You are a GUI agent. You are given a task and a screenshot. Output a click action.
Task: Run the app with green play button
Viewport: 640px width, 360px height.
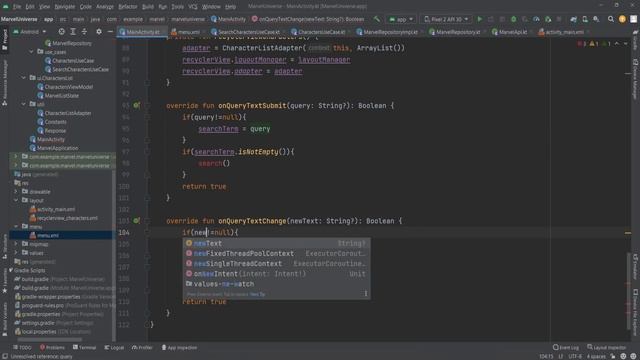[x=480, y=19]
